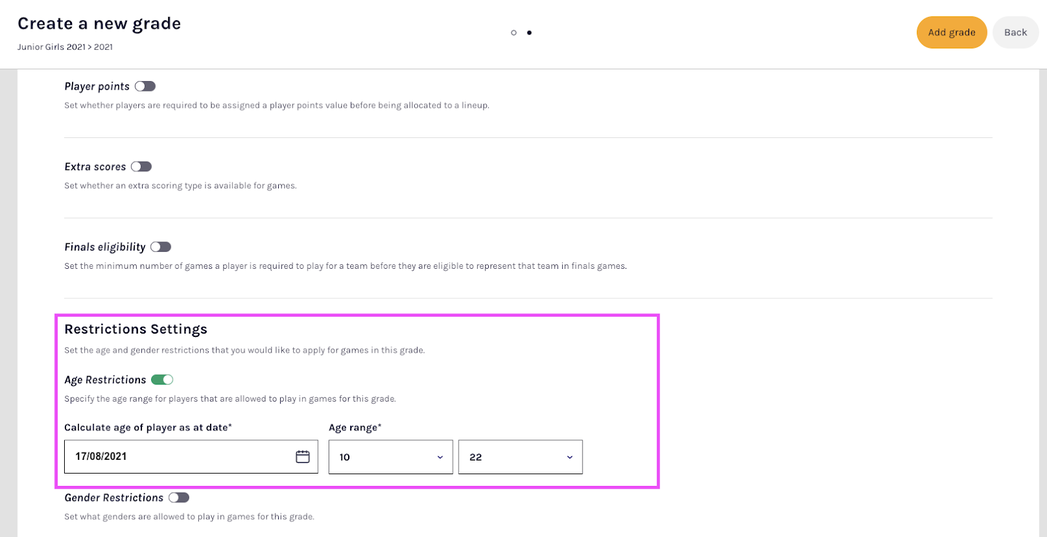Enable the Player points toggle
This screenshot has width=1047, height=537.
(145, 87)
